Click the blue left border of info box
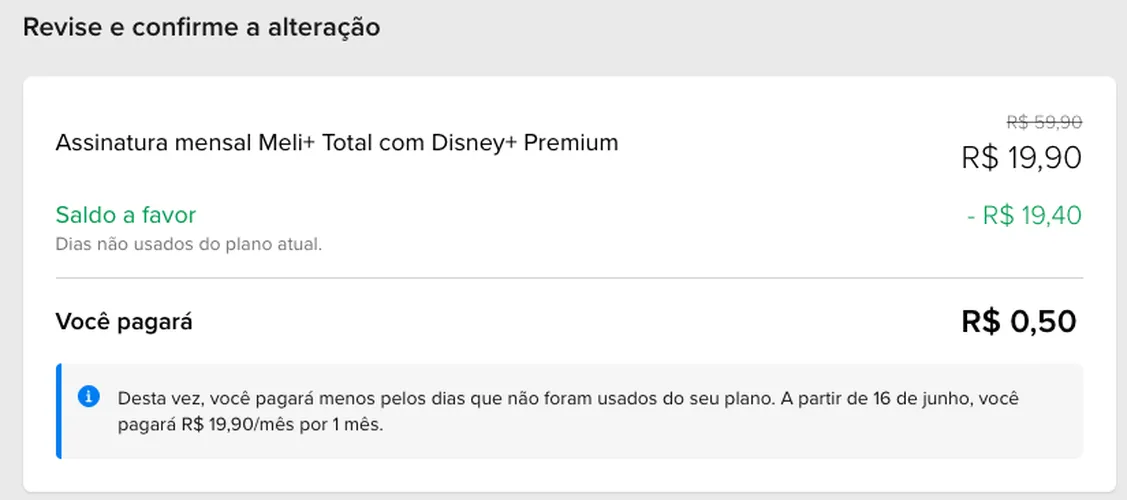Image resolution: width=1127 pixels, height=500 pixels. tap(59, 411)
